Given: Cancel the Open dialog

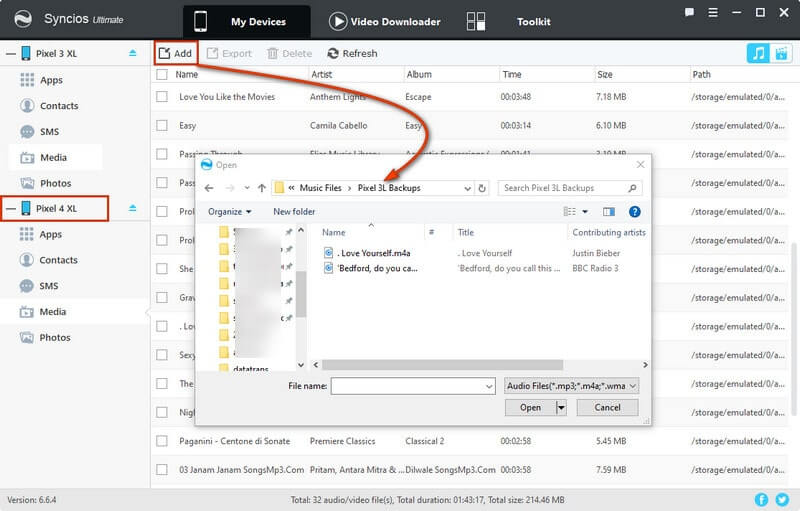Looking at the screenshot, I should click(x=607, y=407).
